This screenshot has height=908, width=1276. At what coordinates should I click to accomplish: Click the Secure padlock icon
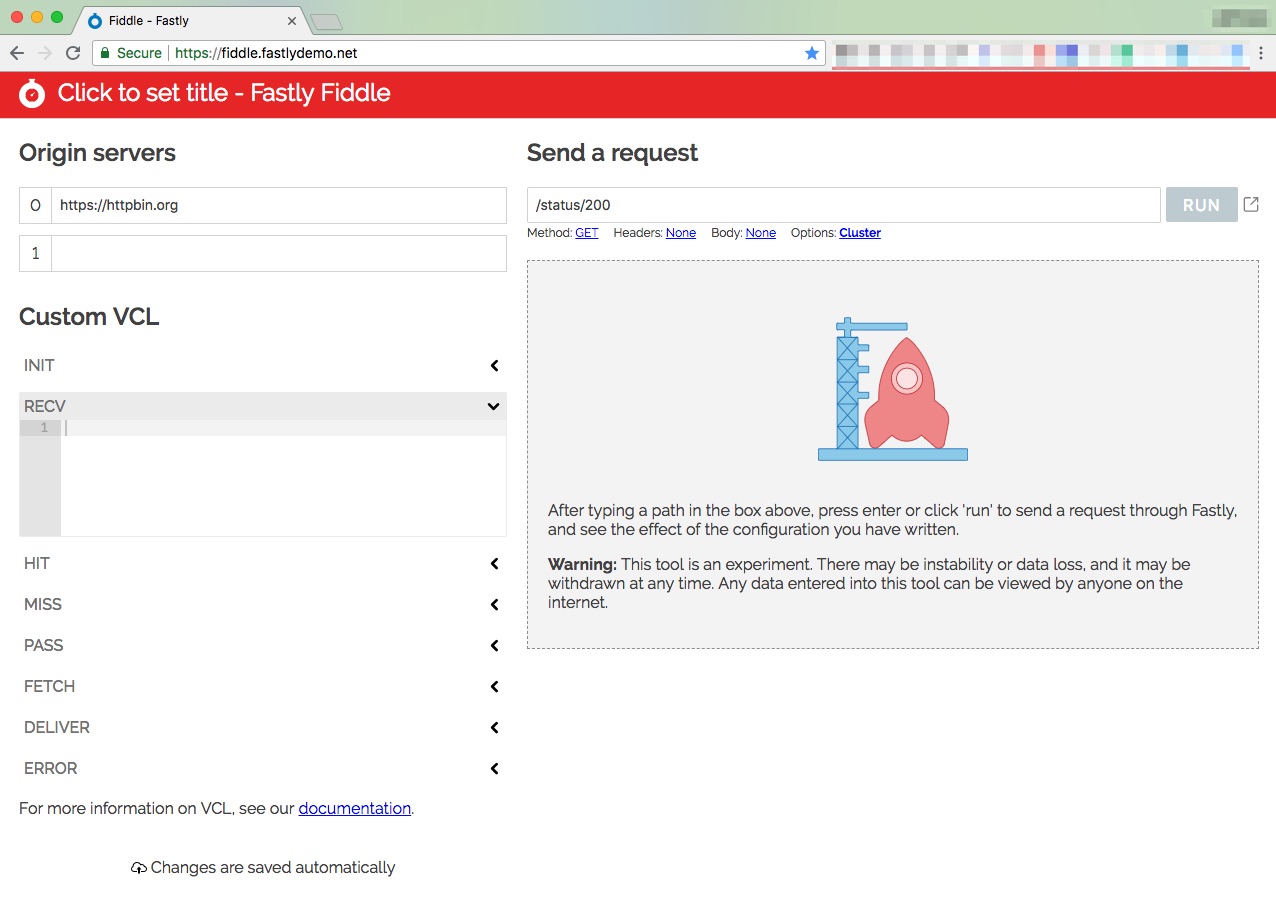[x=105, y=53]
